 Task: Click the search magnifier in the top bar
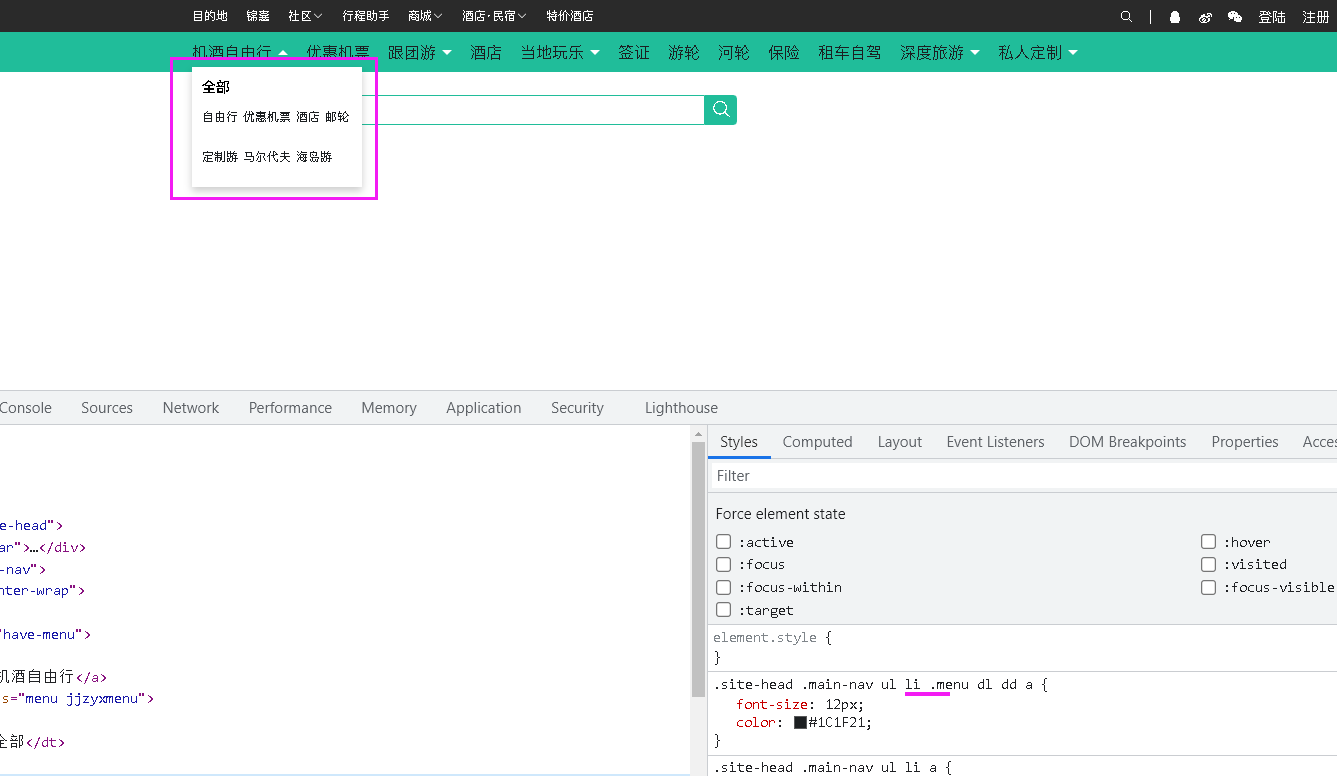[1127, 16]
